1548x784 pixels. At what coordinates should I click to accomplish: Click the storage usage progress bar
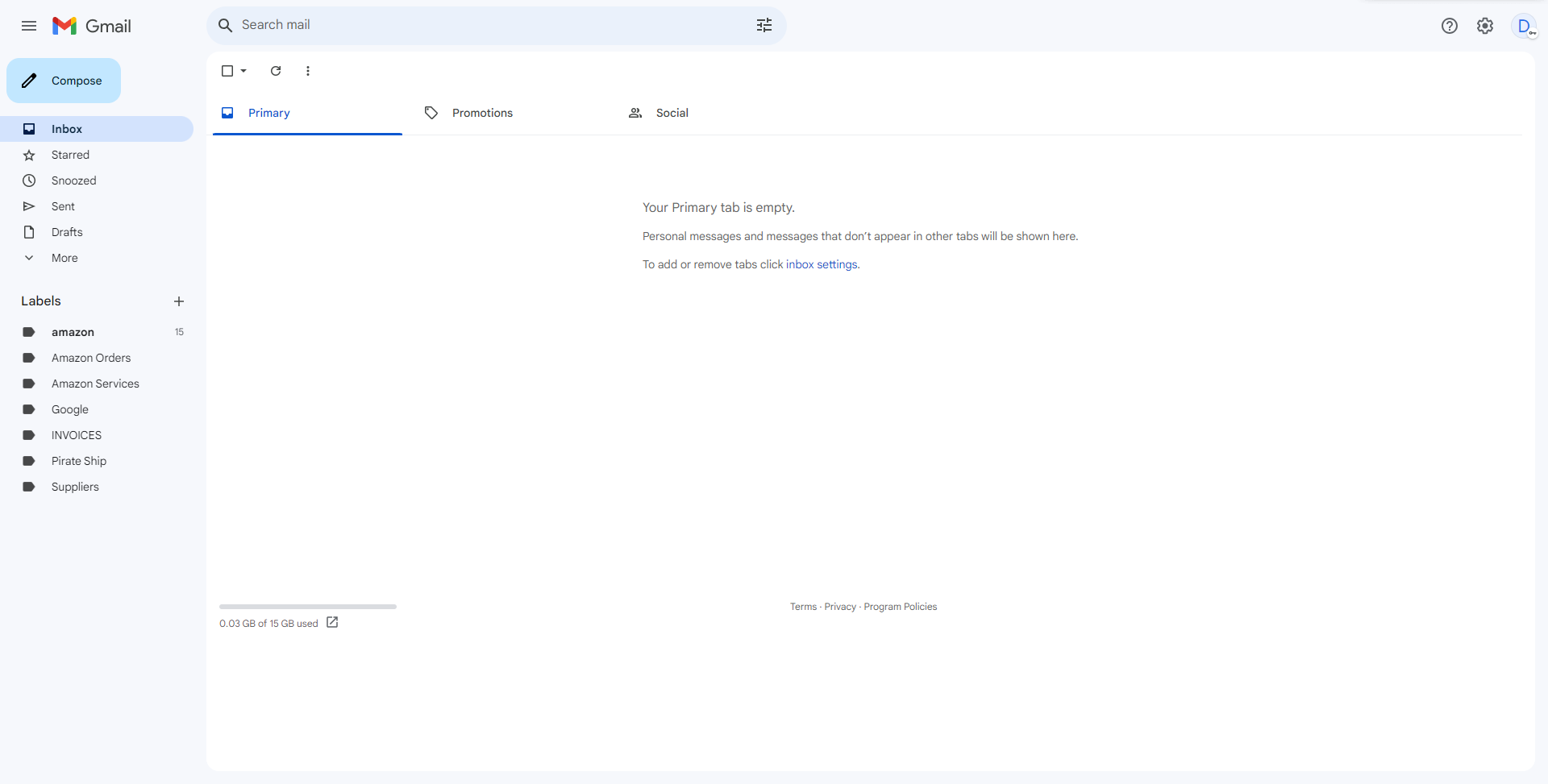point(308,607)
